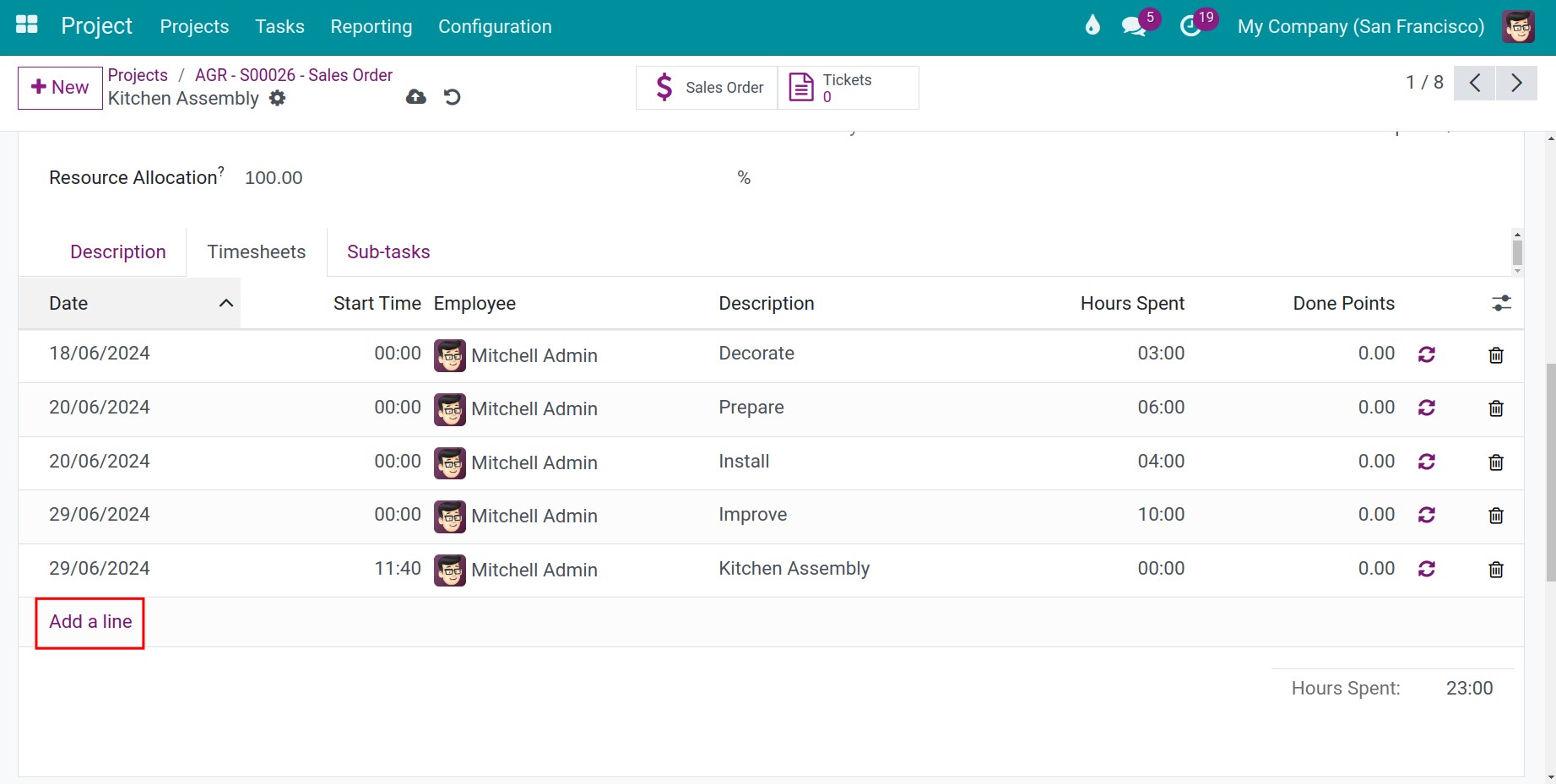This screenshot has width=1556, height=784.
Task: Sort by Start Time column header
Action: tap(377, 304)
